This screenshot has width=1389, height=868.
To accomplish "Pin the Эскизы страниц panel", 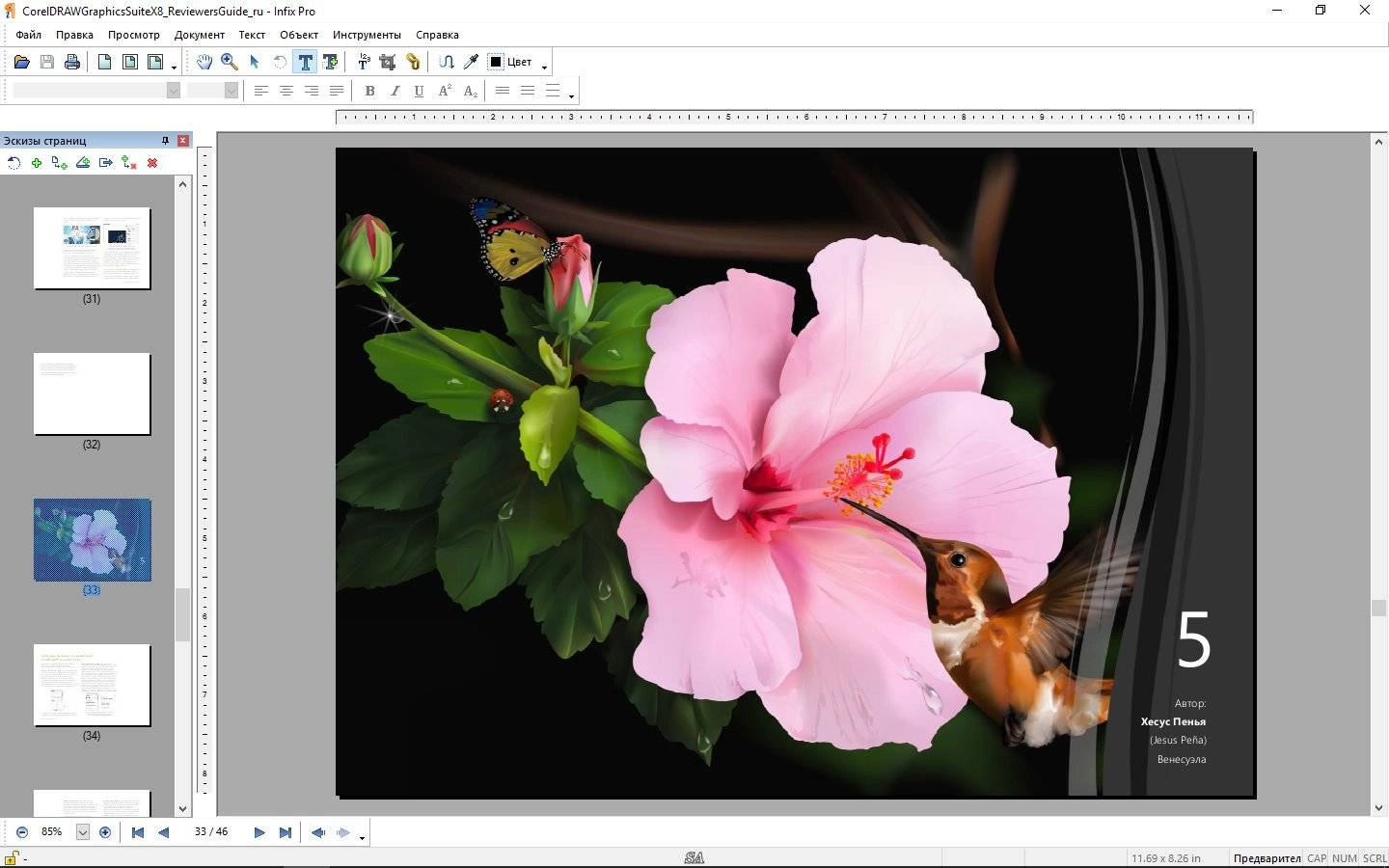I will (166, 141).
